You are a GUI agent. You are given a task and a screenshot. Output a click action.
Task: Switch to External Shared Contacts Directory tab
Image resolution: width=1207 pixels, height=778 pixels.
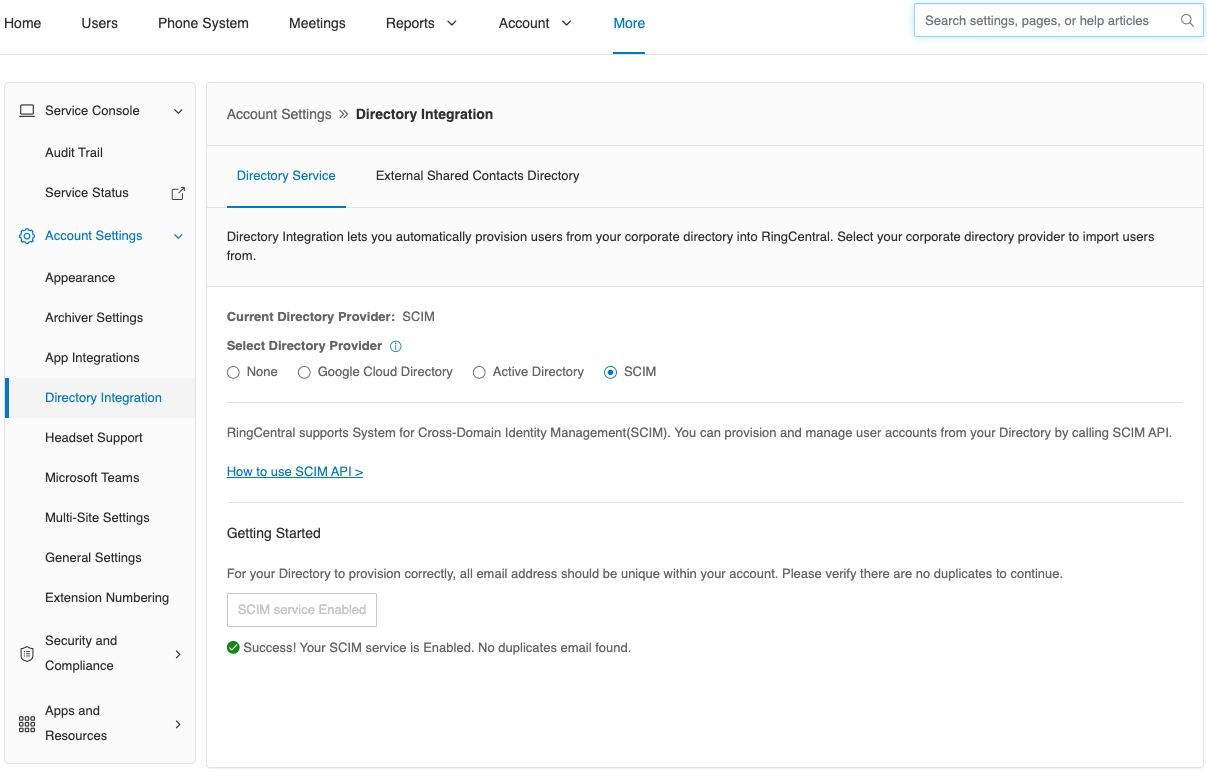(x=478, y=176)
